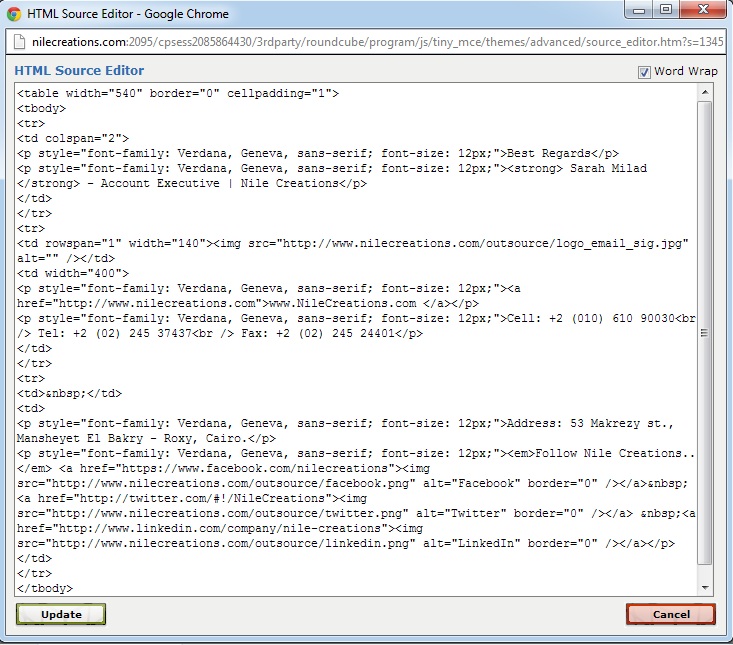The width and height of the screenshot is (733, 645).
Task: Click the vertical scrollbar thumb
Action: (x=705, y=333)
